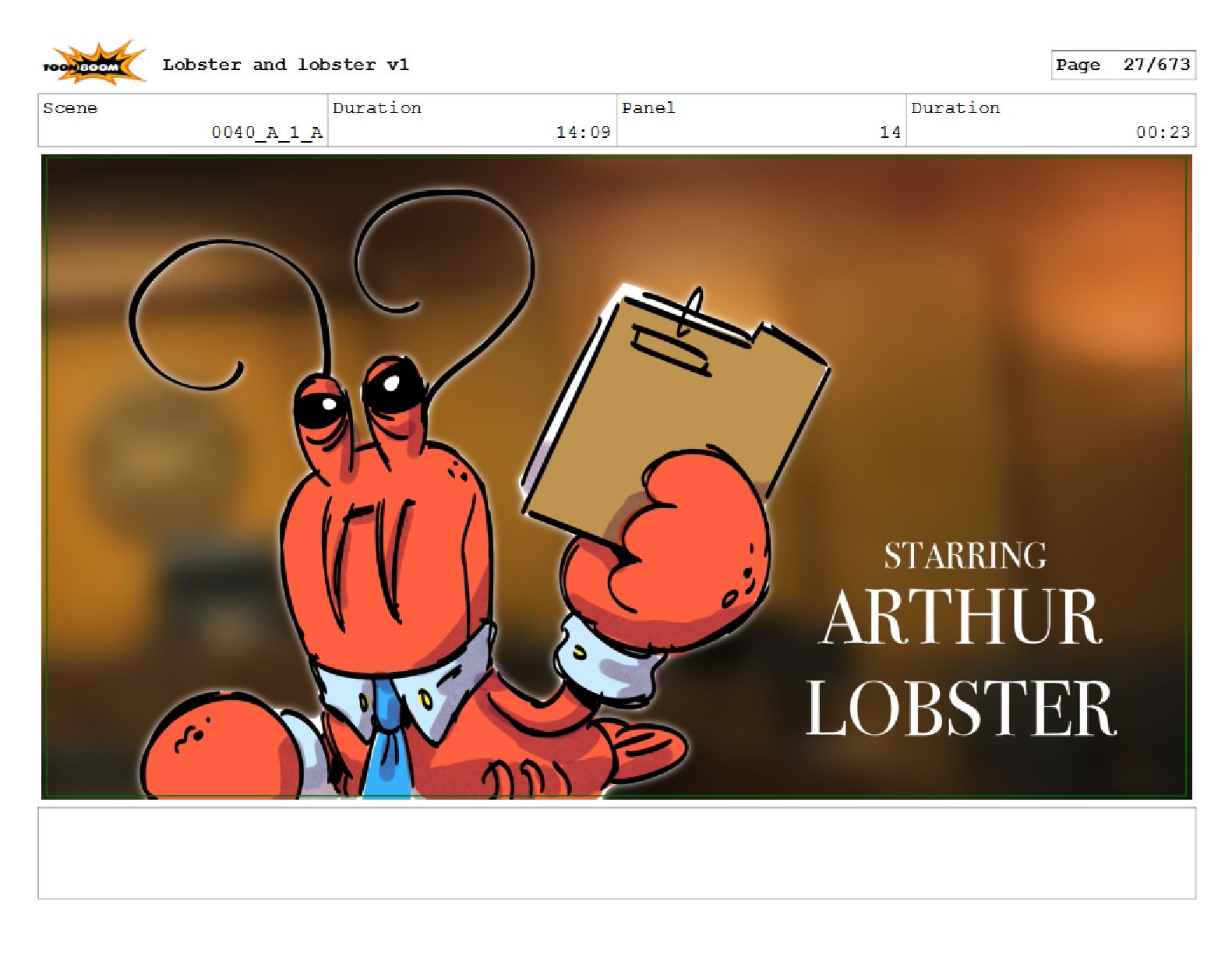Click the 'ARTHUR' title text
The width and height of the screenshot is (1232, 954).
click(962, 617)
